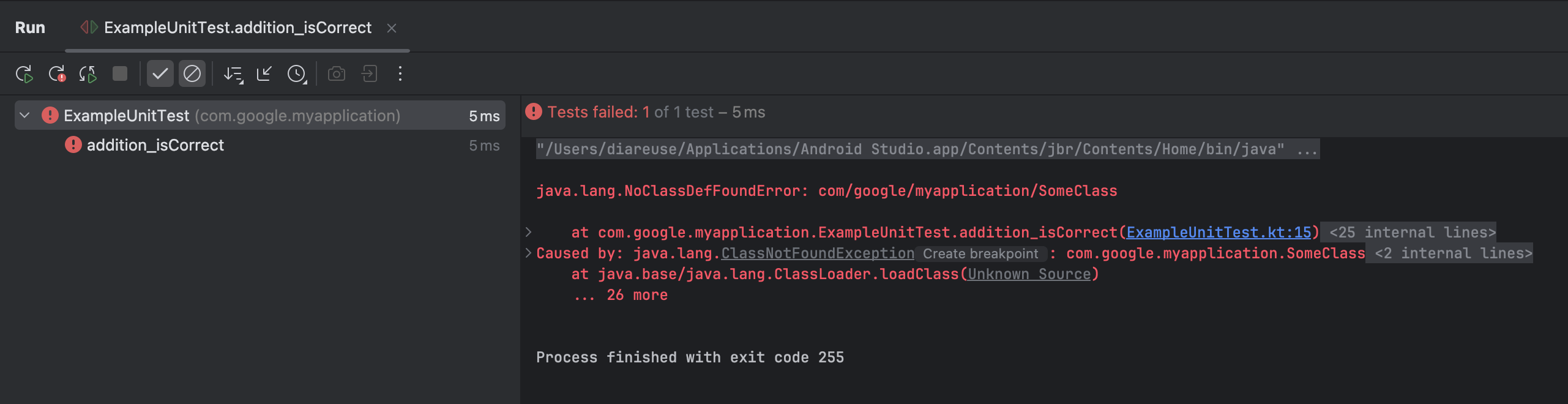Collapse the ExampleUnitTest tree node
Screen dimensions: 1568x404
25,116
